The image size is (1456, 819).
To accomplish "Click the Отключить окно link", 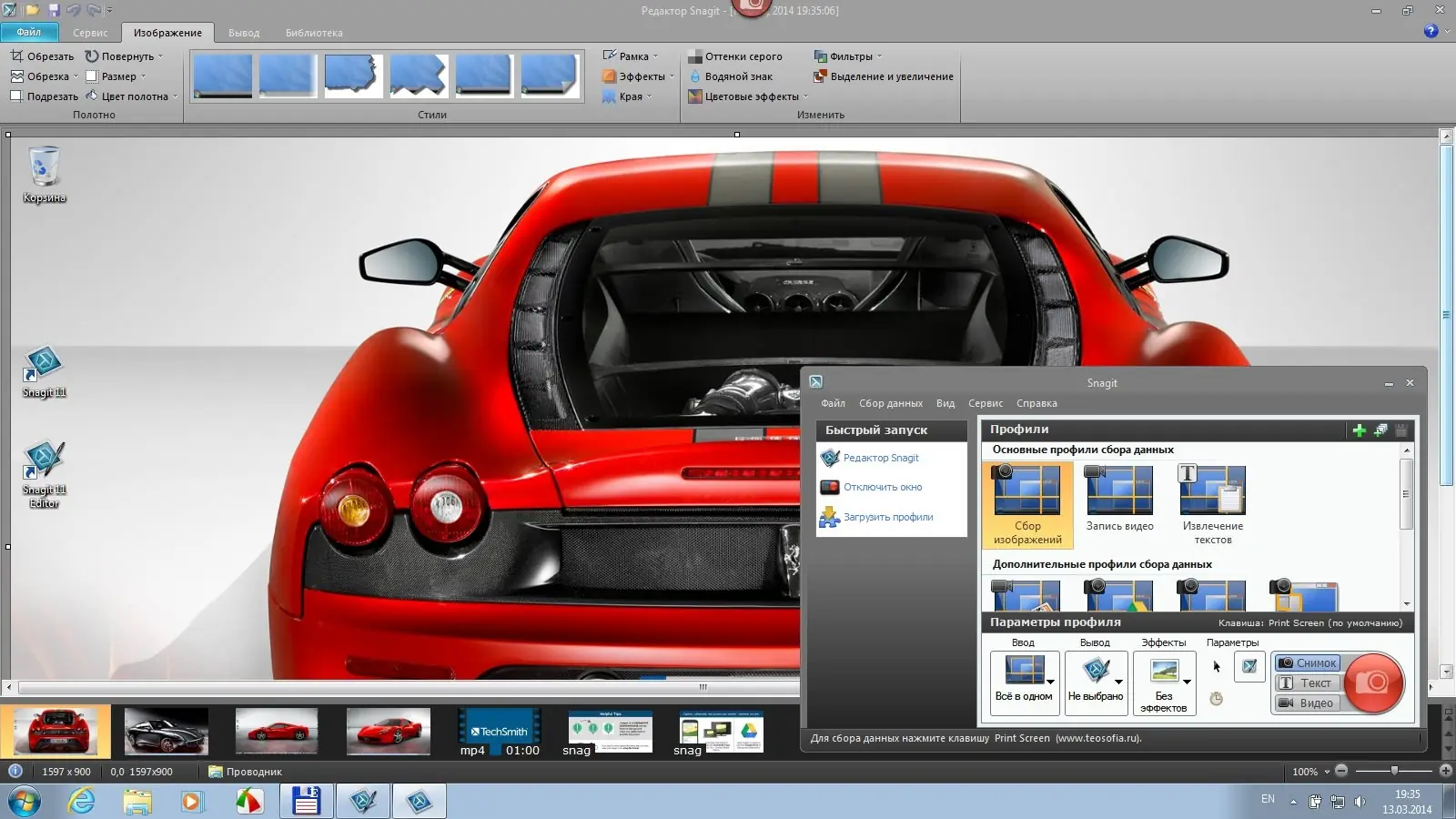I will pyautogui.click(x=883, y=487).
